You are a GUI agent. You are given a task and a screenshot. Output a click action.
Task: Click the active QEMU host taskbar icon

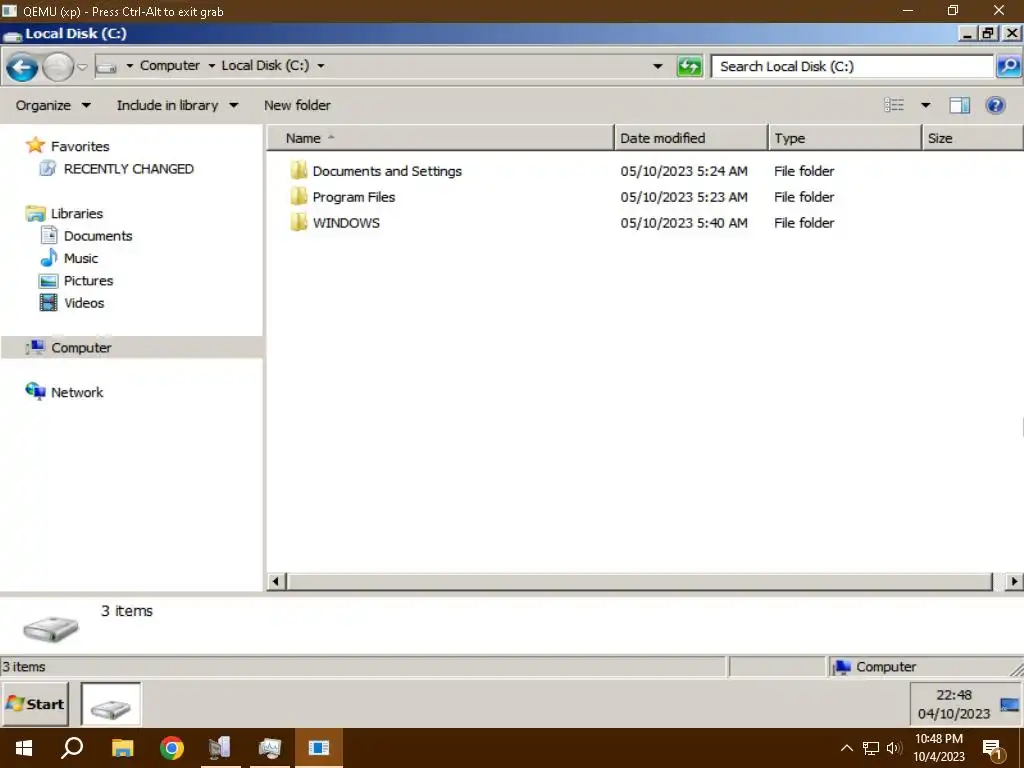(319, 748)
